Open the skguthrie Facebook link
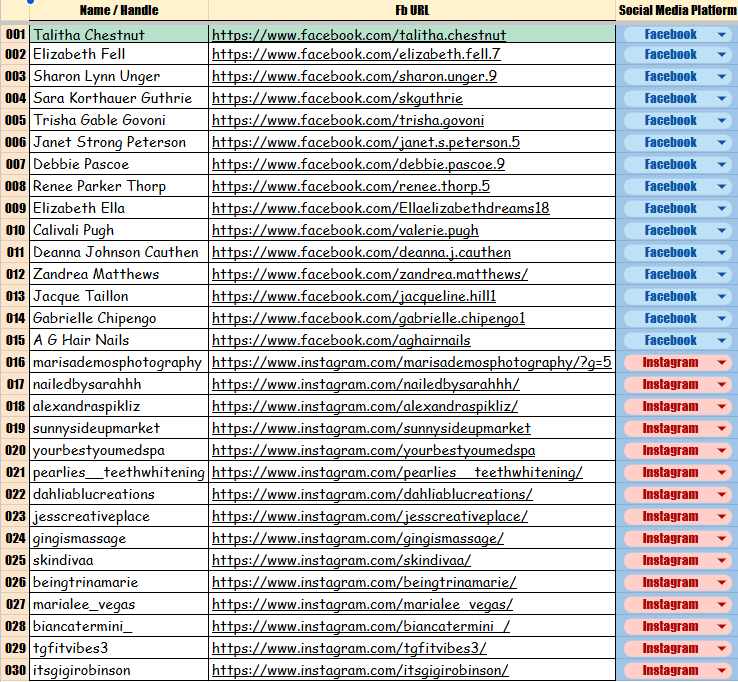 point(337,98)
